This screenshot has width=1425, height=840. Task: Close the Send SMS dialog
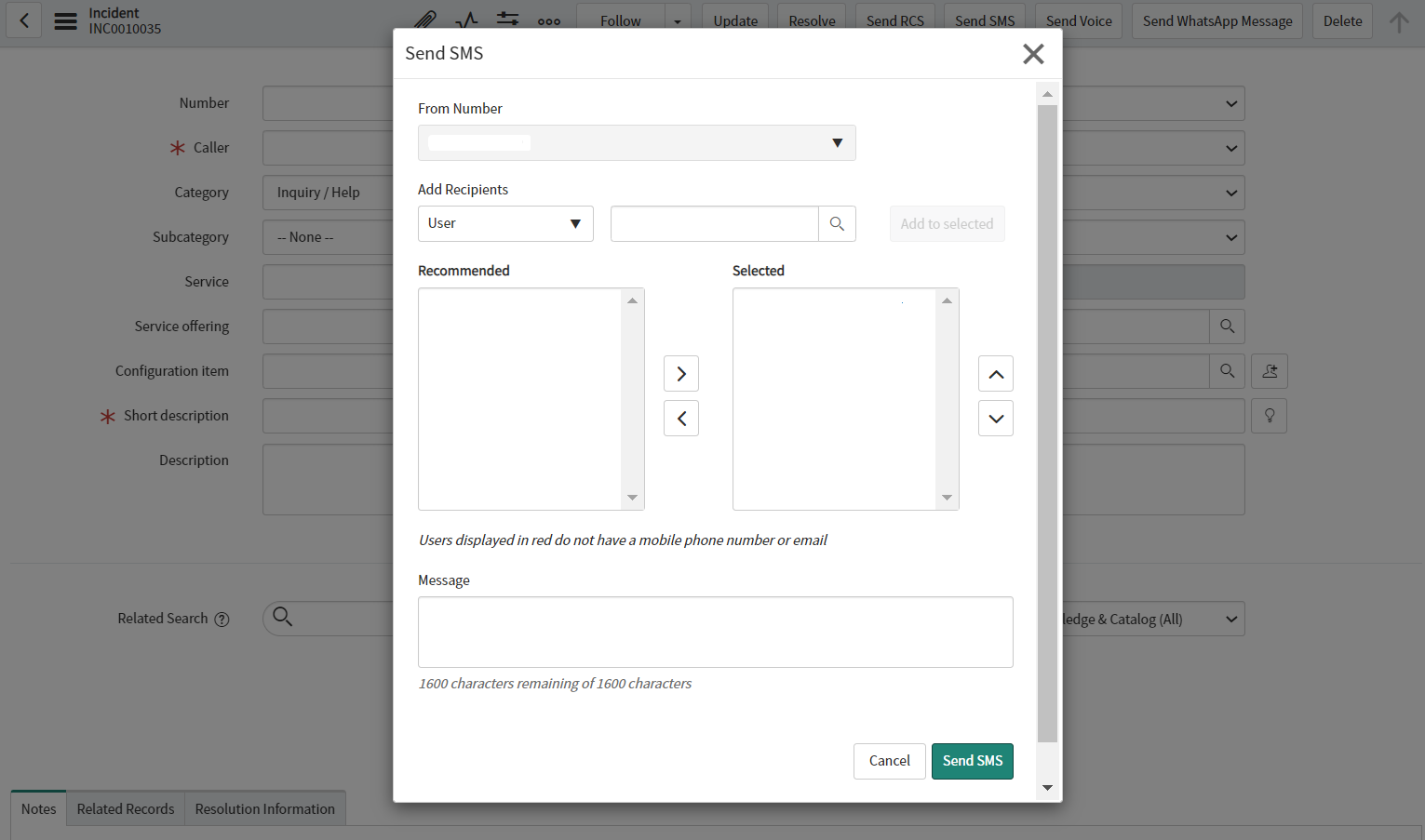point(1033,54)
